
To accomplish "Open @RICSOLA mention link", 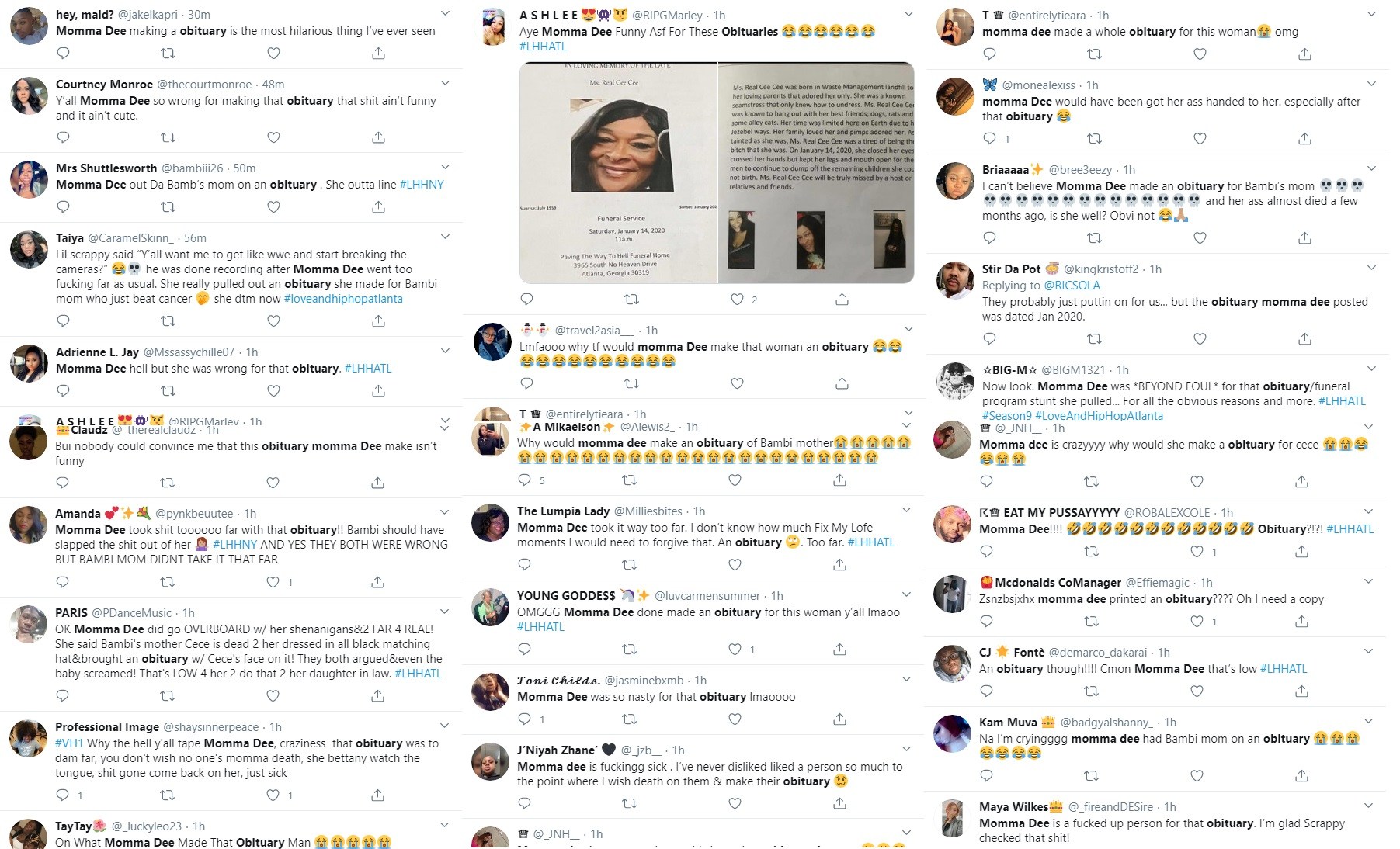I will click(1072, 286).
